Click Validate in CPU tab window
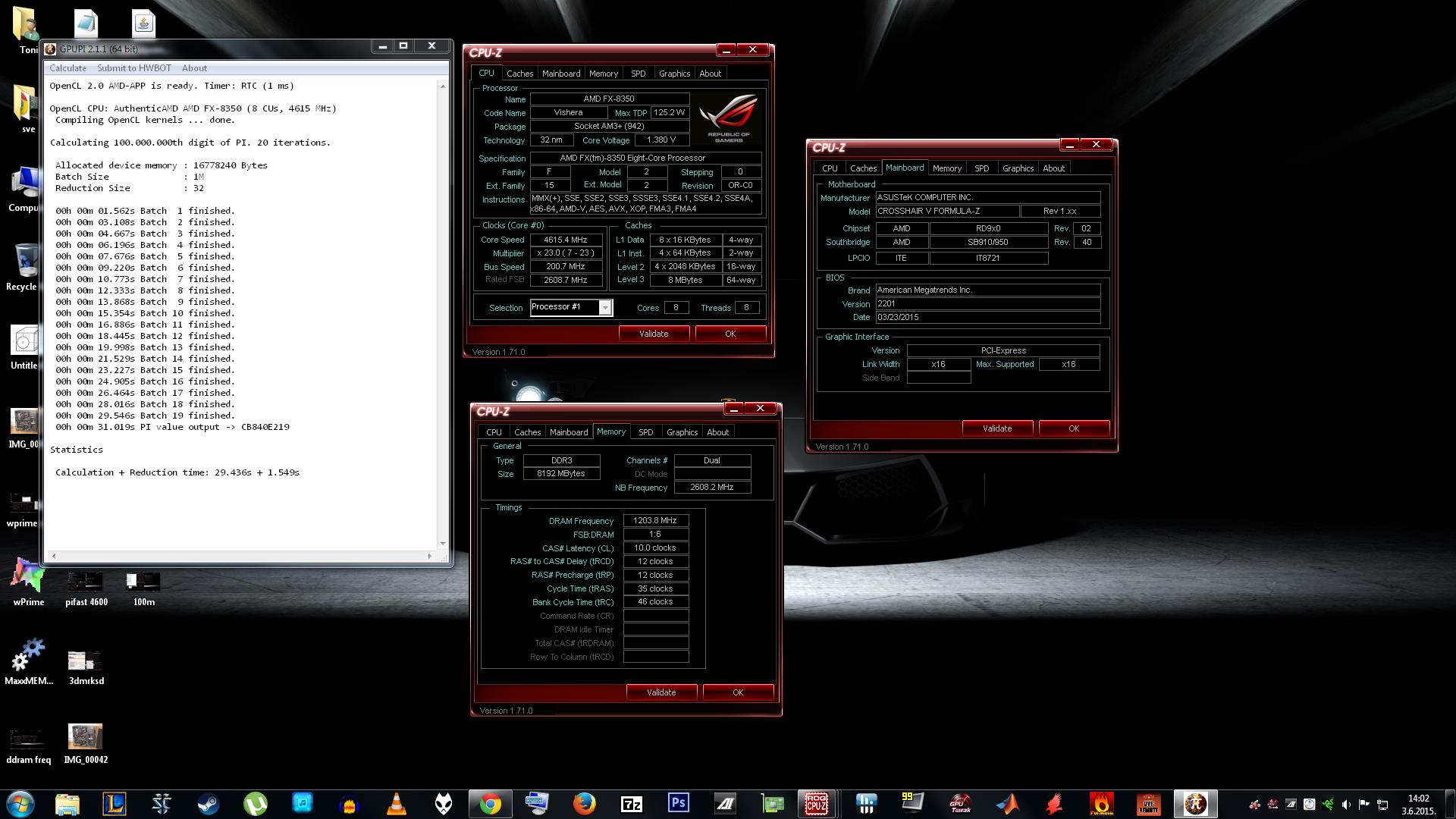 (654, 334)
